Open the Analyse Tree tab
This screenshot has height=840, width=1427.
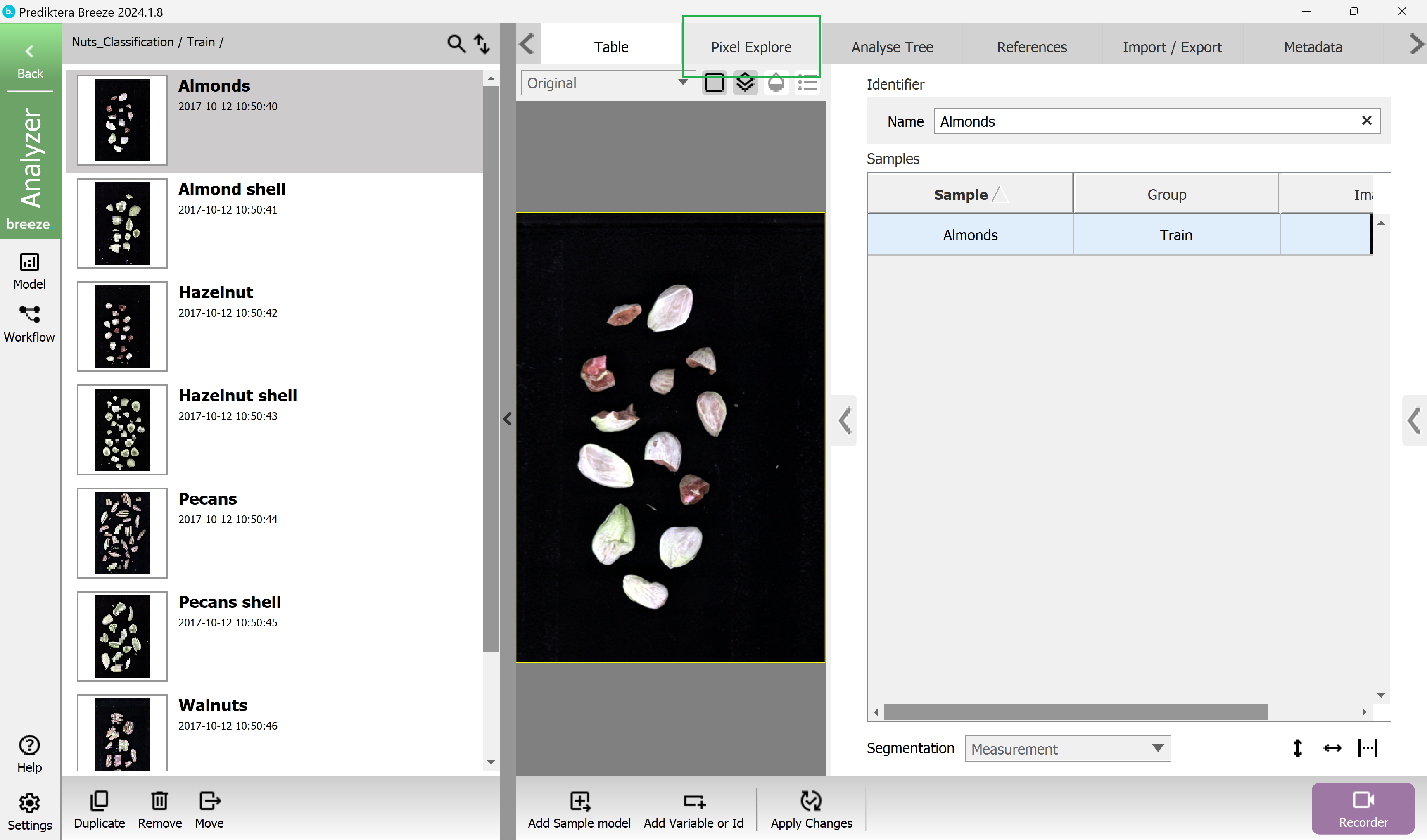[892, 47]
